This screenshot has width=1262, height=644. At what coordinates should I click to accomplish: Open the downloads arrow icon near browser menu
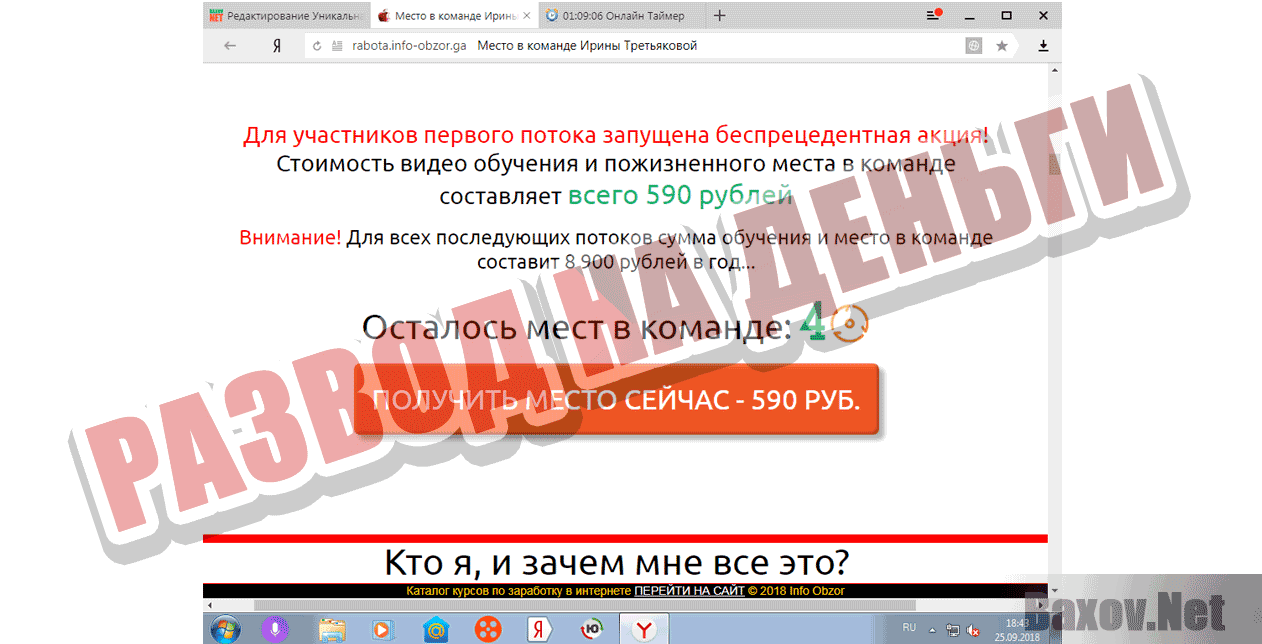pos(1043,45)
